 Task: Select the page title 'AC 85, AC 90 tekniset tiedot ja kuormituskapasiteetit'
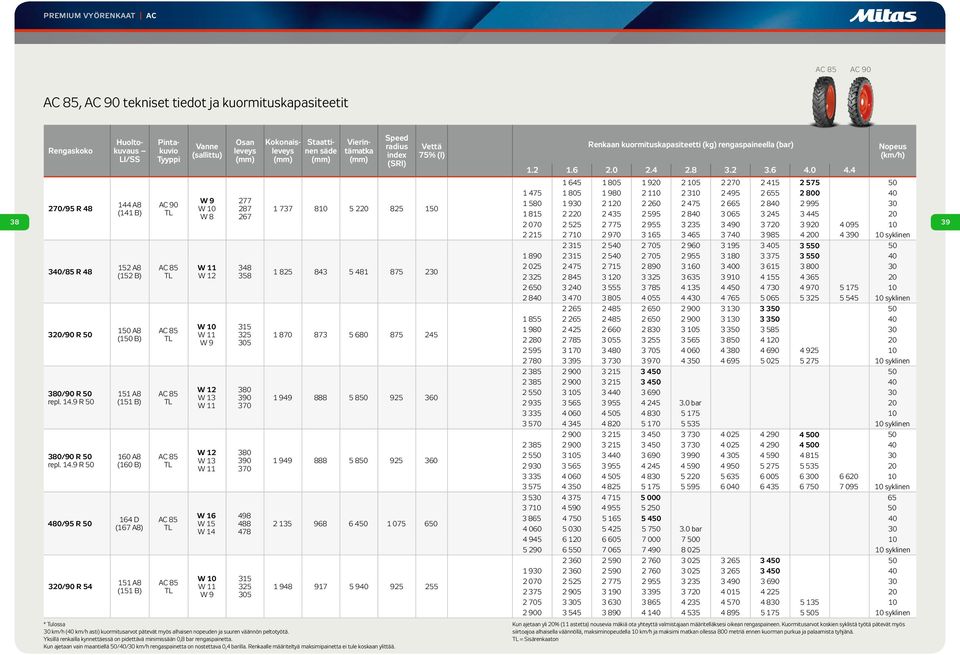coord(195,102)
